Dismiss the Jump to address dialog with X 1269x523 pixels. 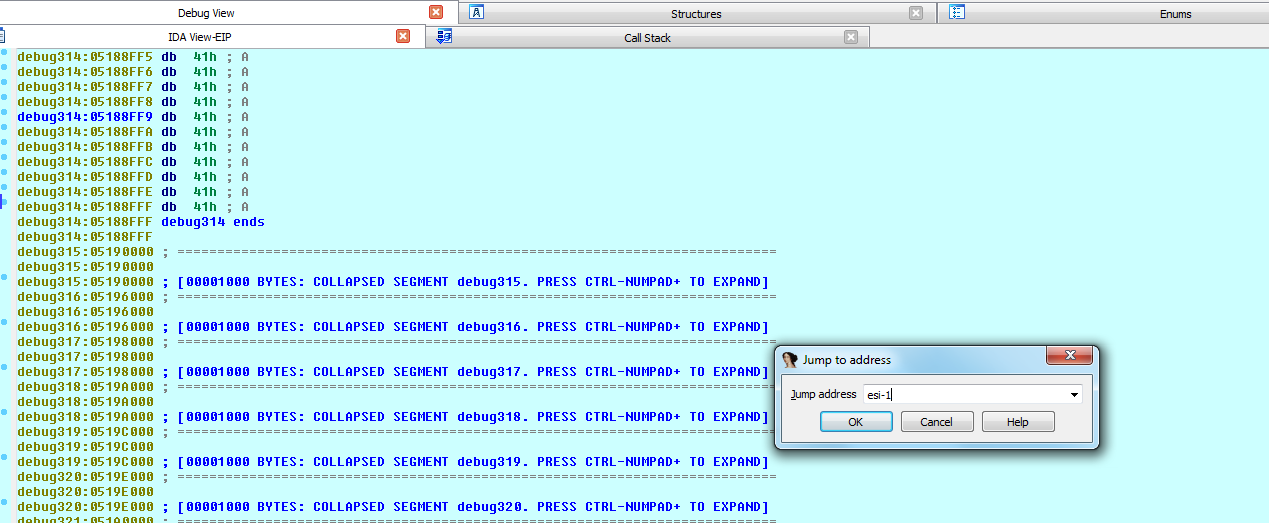coord(1069,359)
